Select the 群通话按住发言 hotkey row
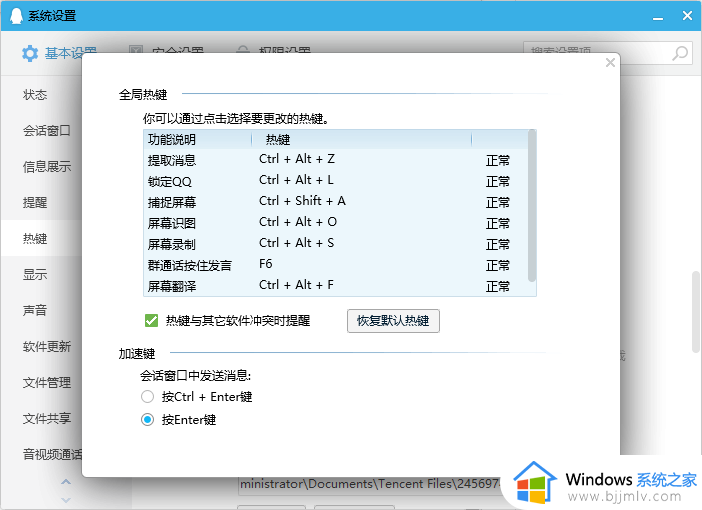The width and height of the screenshot is (702, 510). point(336,265)
